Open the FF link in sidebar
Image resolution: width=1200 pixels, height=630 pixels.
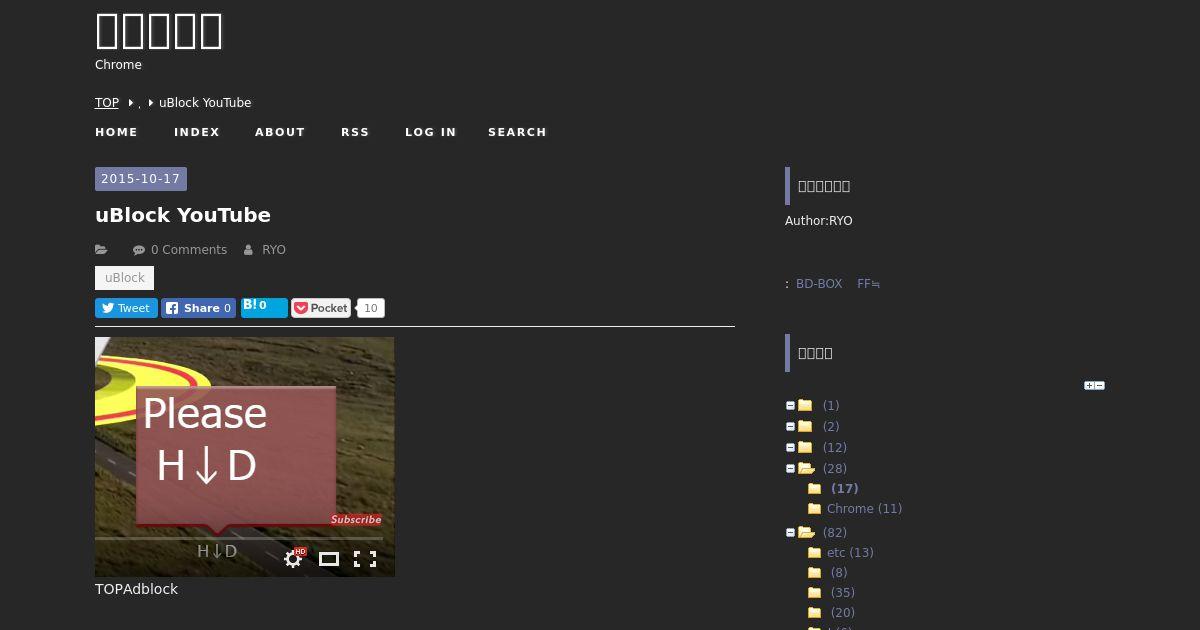868,284
